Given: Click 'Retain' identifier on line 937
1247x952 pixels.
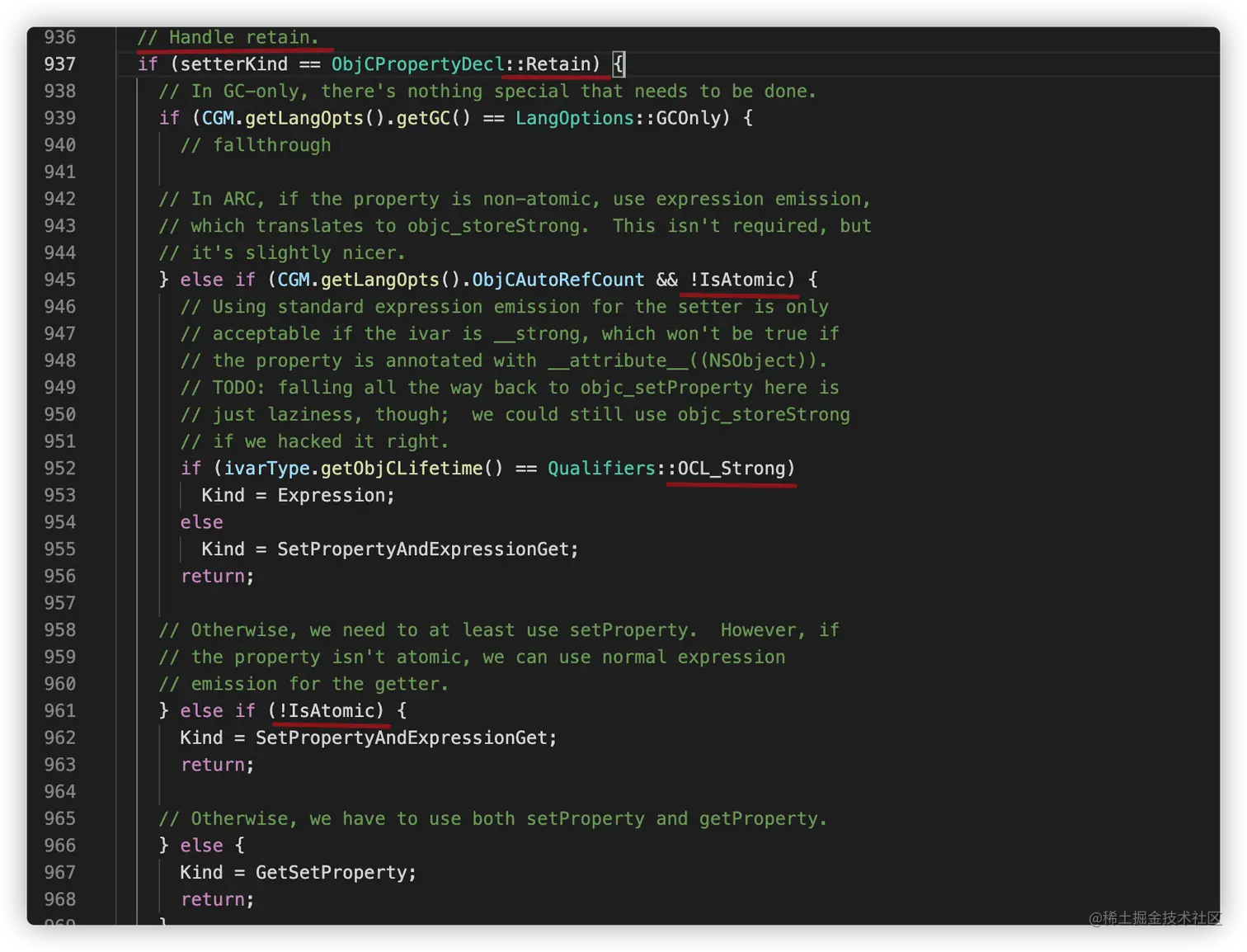Looking at the screenshot, I should [558, 64].
